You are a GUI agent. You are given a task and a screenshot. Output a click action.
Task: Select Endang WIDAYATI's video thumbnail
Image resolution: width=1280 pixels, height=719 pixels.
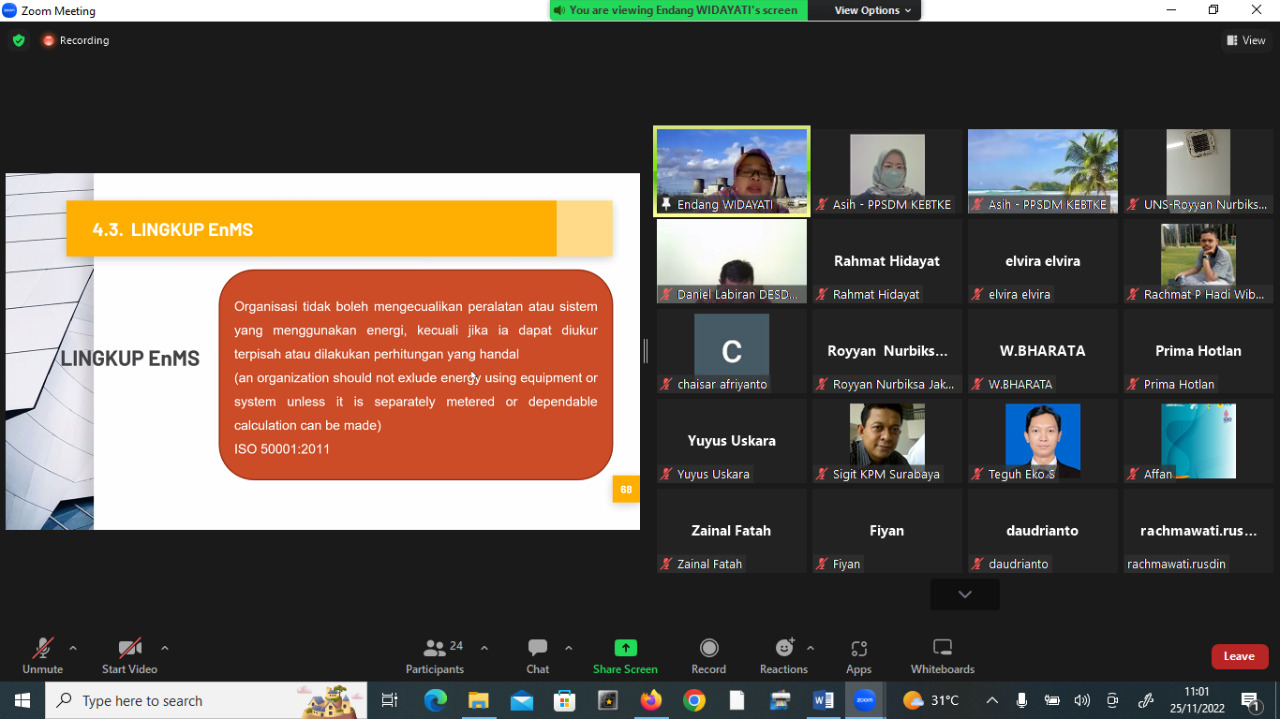tap(731, 170)
